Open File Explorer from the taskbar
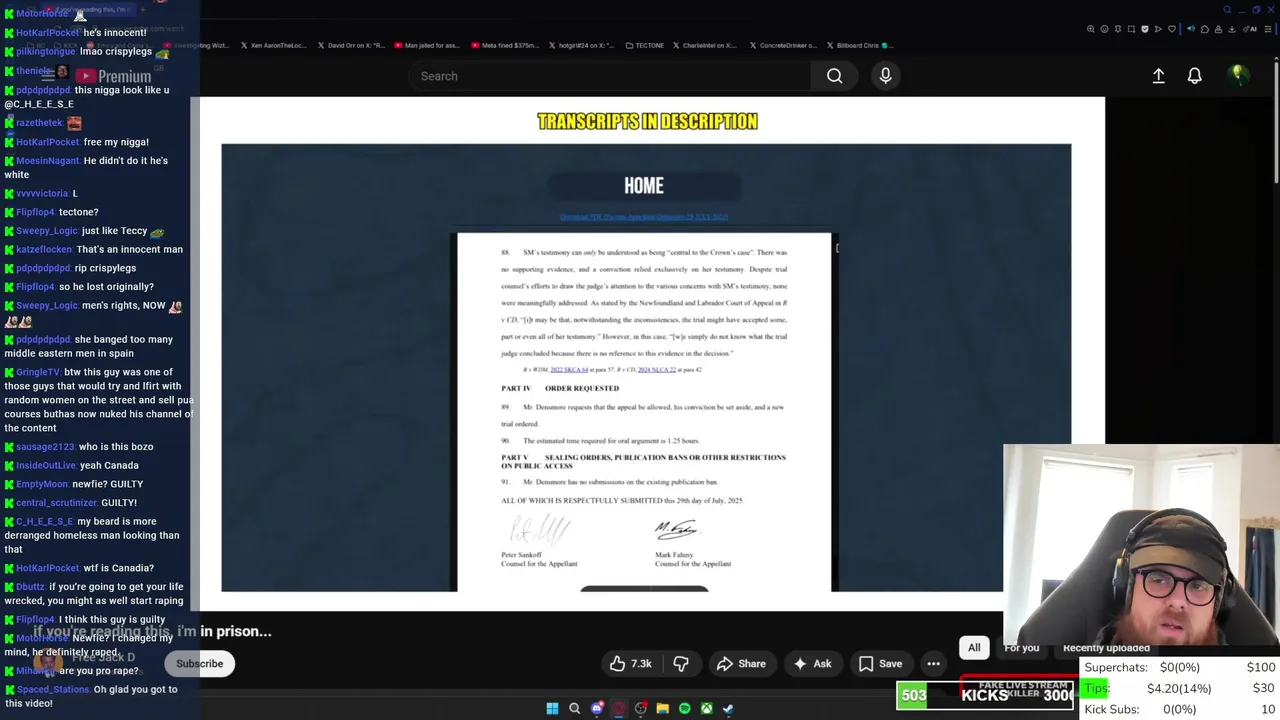Image resolution: width=1280 pixels, height=720 pixels. 662,709
